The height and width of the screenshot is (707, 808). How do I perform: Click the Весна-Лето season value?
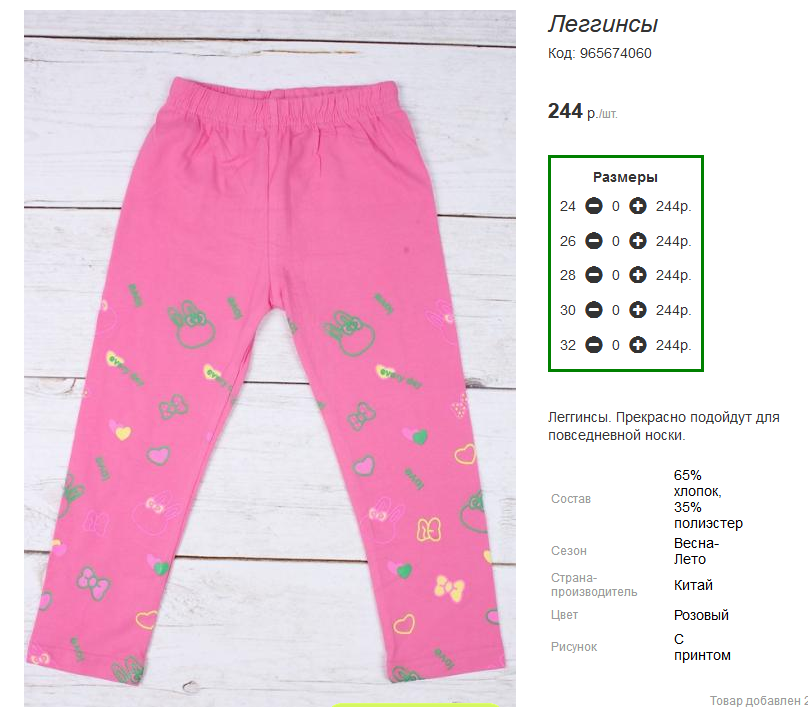click(696, 551)
